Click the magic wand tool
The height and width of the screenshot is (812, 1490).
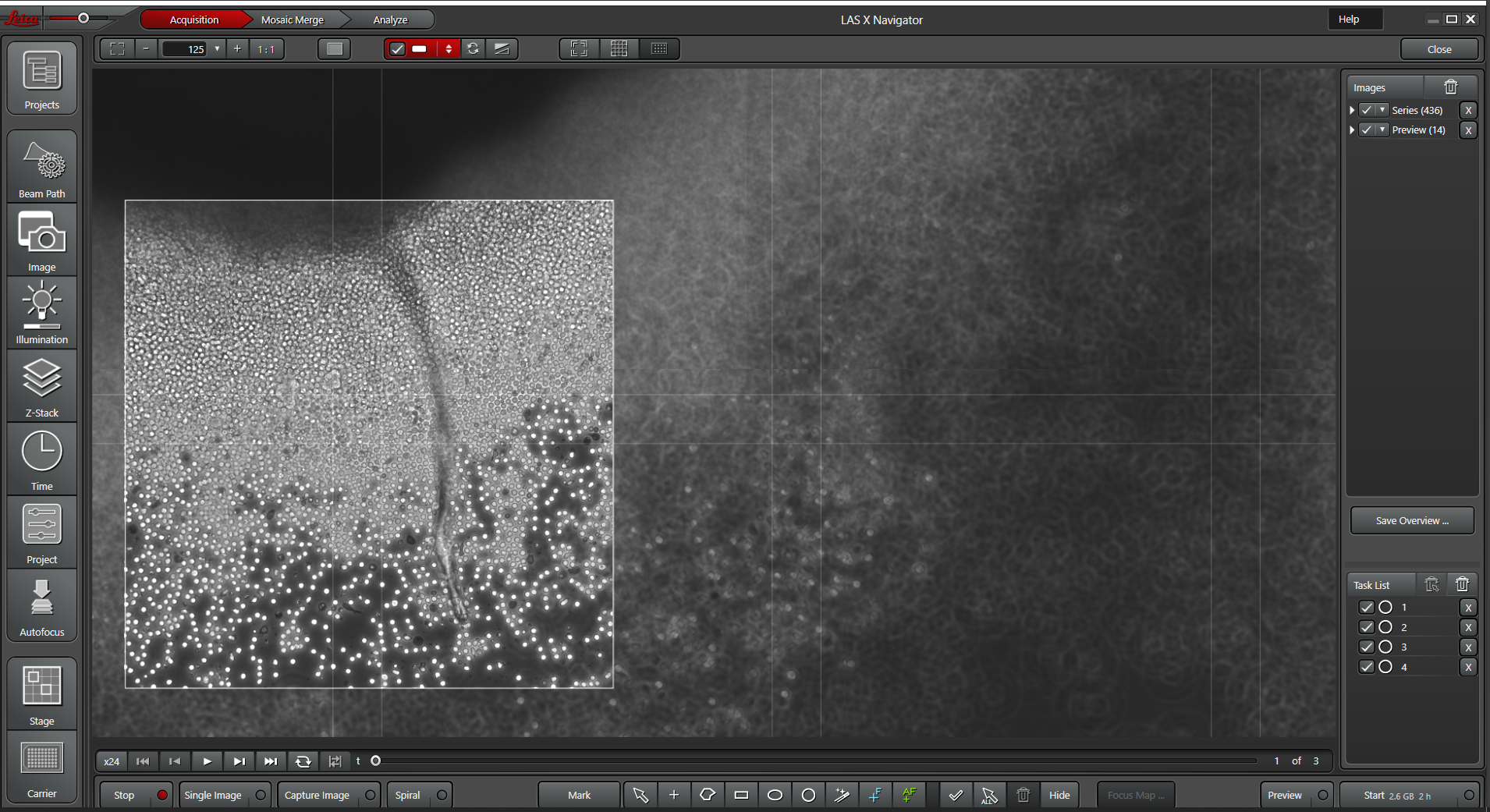tap(842, 795)
